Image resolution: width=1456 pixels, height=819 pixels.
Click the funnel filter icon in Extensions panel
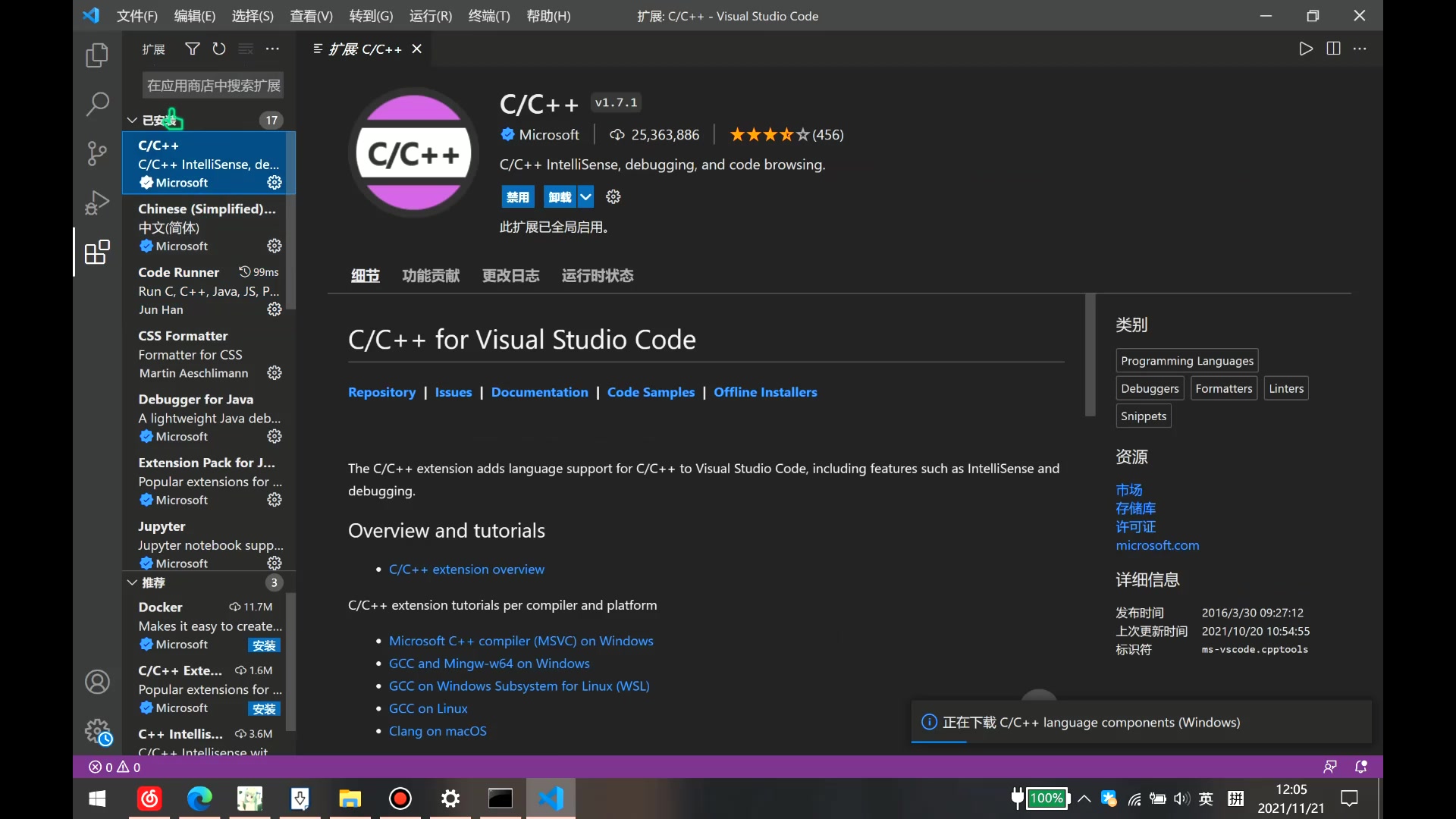point(192,49)
